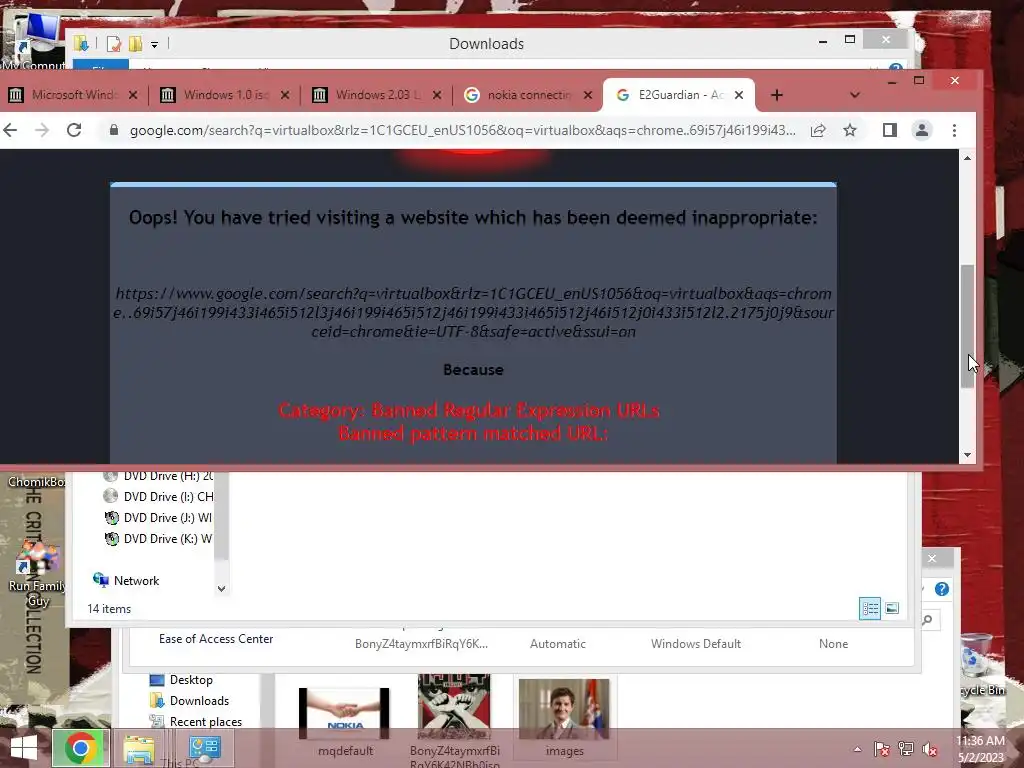Click 'Banned pattern matched URL:' text
The height and width of the screenshot is (768, 1024).
[473, 434]
